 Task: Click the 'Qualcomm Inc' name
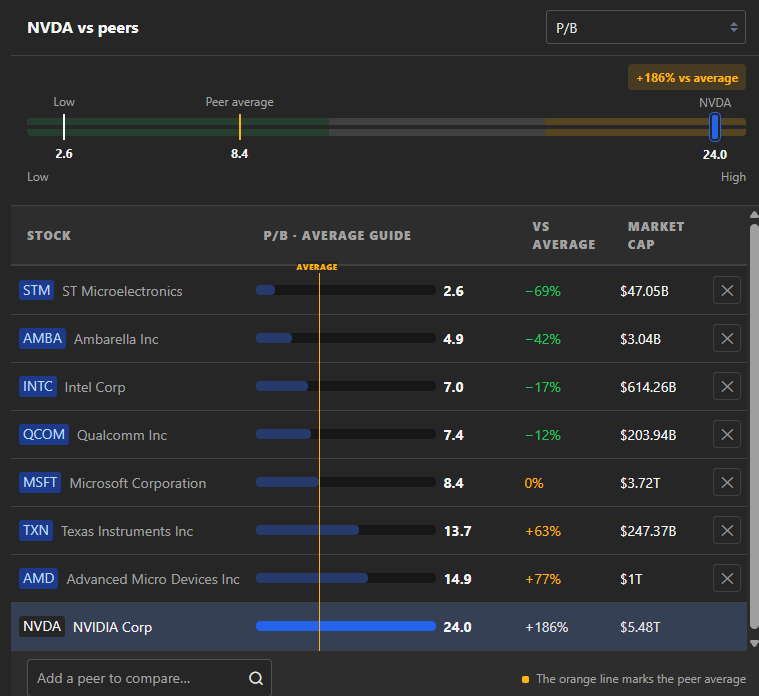pyautogui.click(x=122, y=435)
